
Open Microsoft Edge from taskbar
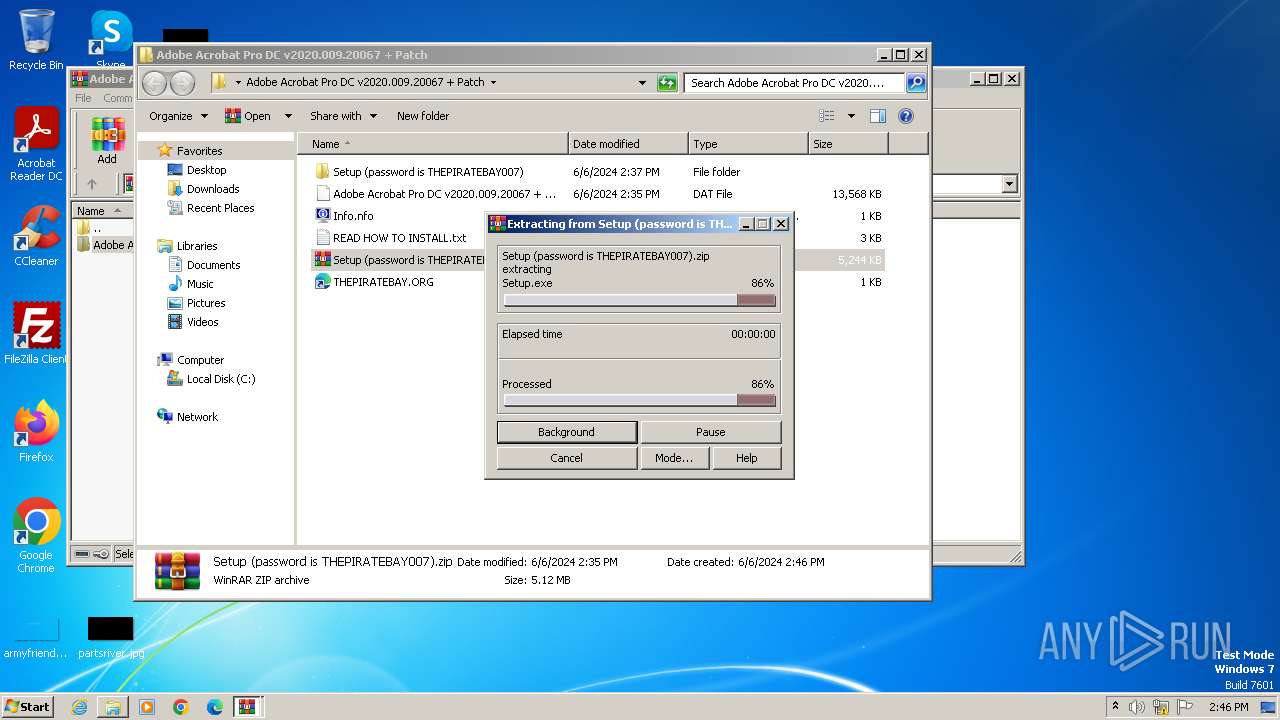coord(215,707)
